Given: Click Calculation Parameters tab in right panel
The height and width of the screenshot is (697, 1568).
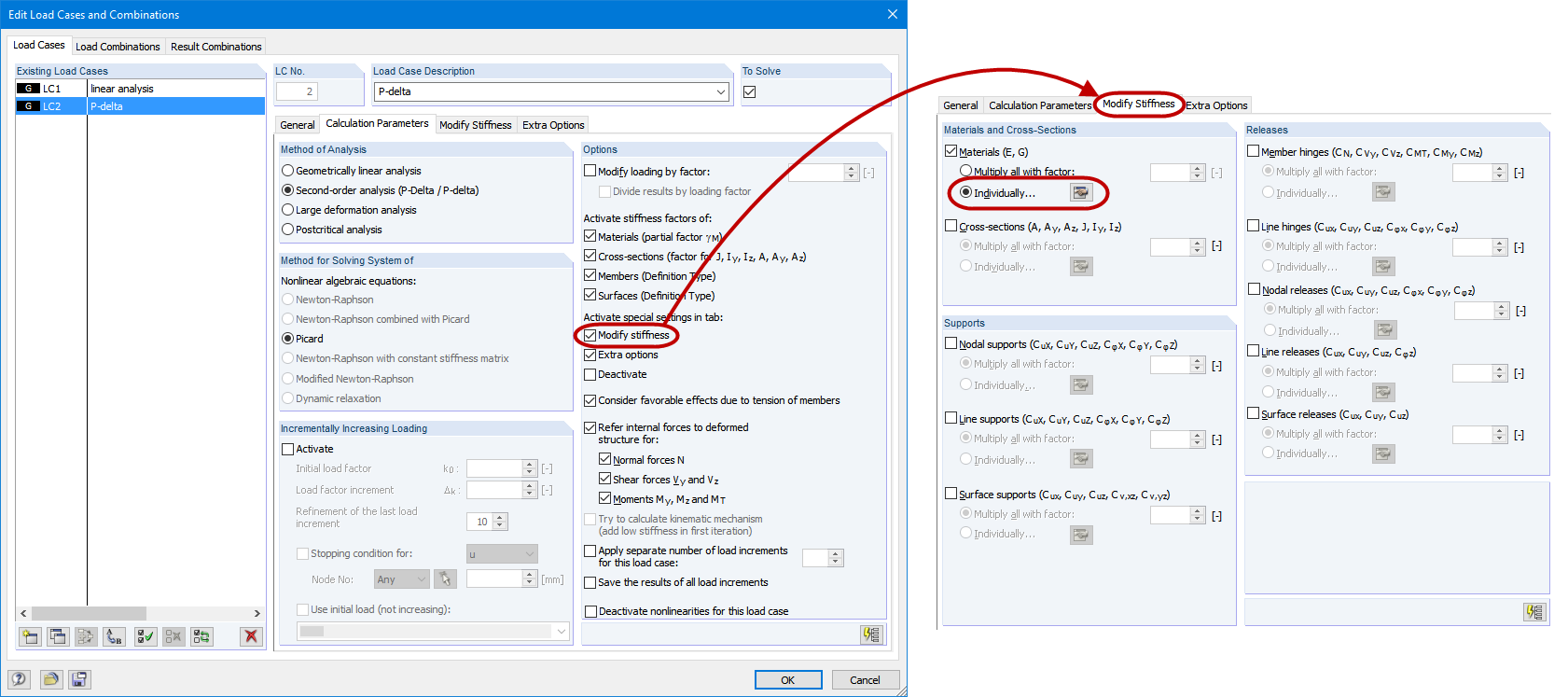Looking at the screenshot, I should coord(1039,105).
